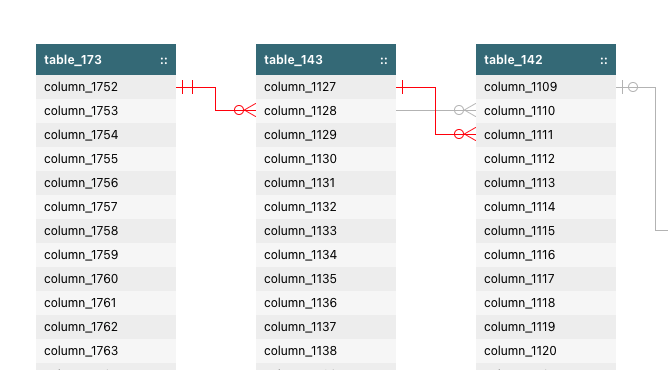This screenshot has height=370, width=668.
Task: Select column_1115 row
Action: click(x=546, y=231)
